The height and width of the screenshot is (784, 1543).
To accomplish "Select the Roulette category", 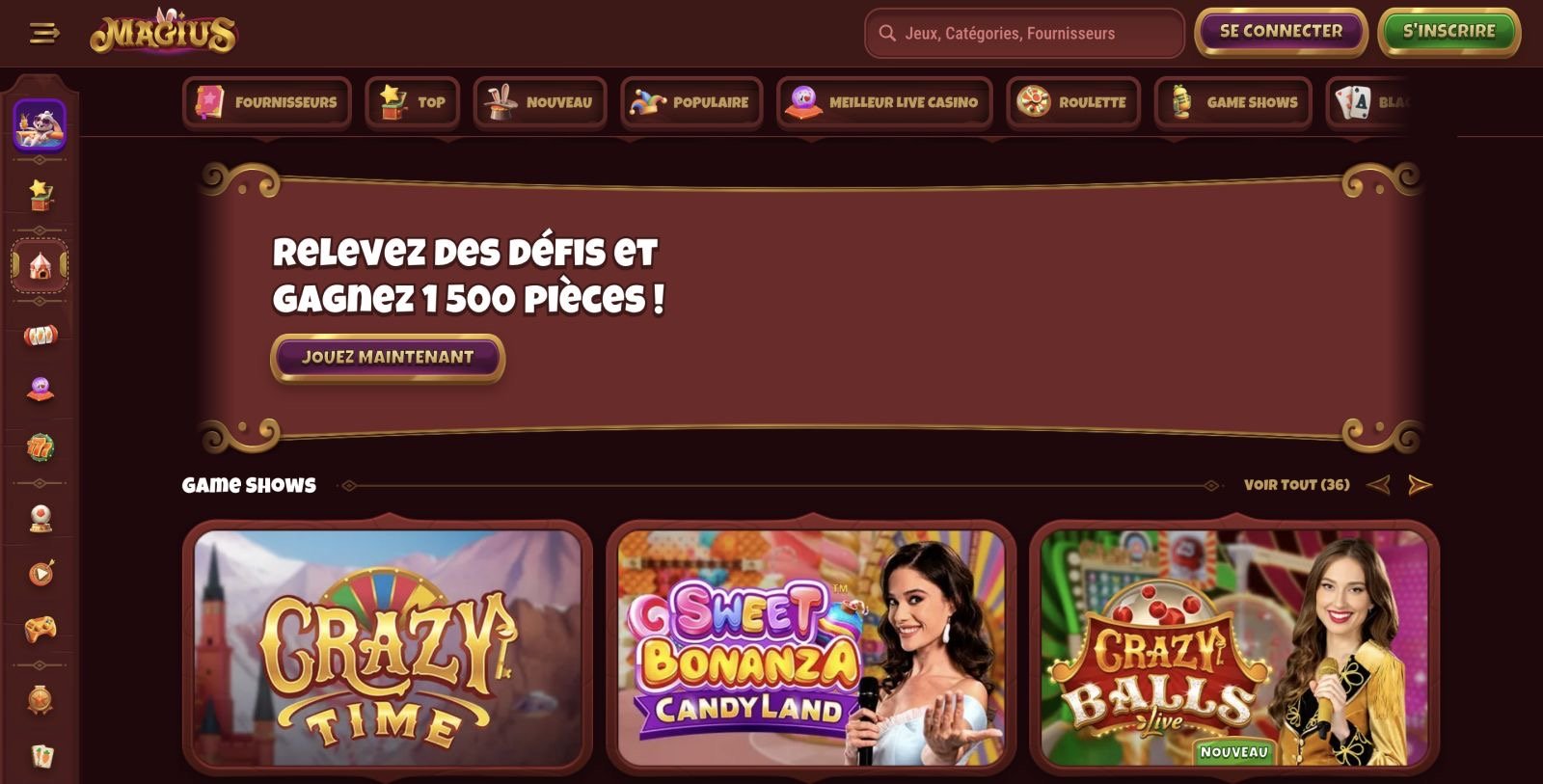I will 1073,102.
